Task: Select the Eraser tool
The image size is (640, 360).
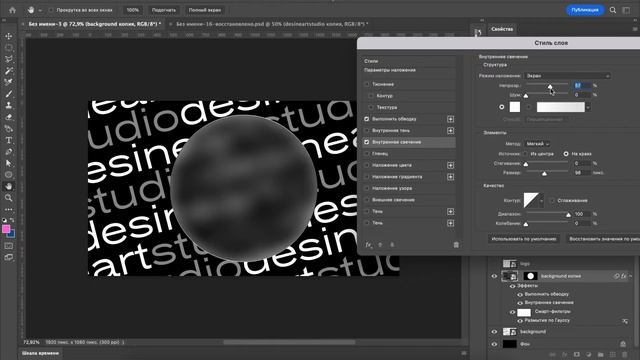Action: coord(9,117)
